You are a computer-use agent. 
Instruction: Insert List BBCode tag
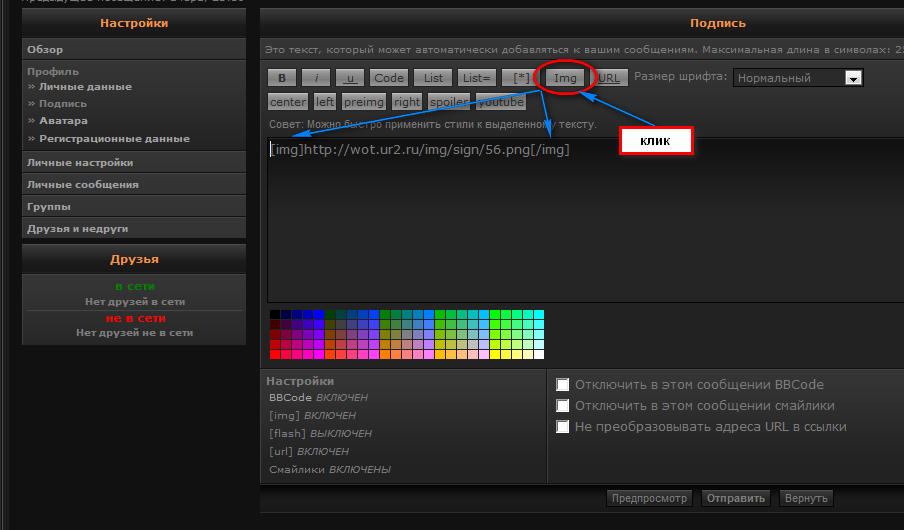[433, 78]
